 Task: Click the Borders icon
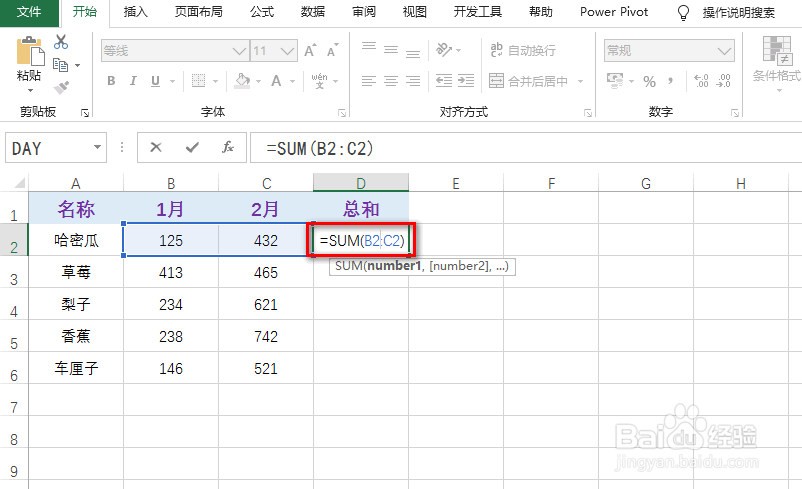[x=198, y=81]
